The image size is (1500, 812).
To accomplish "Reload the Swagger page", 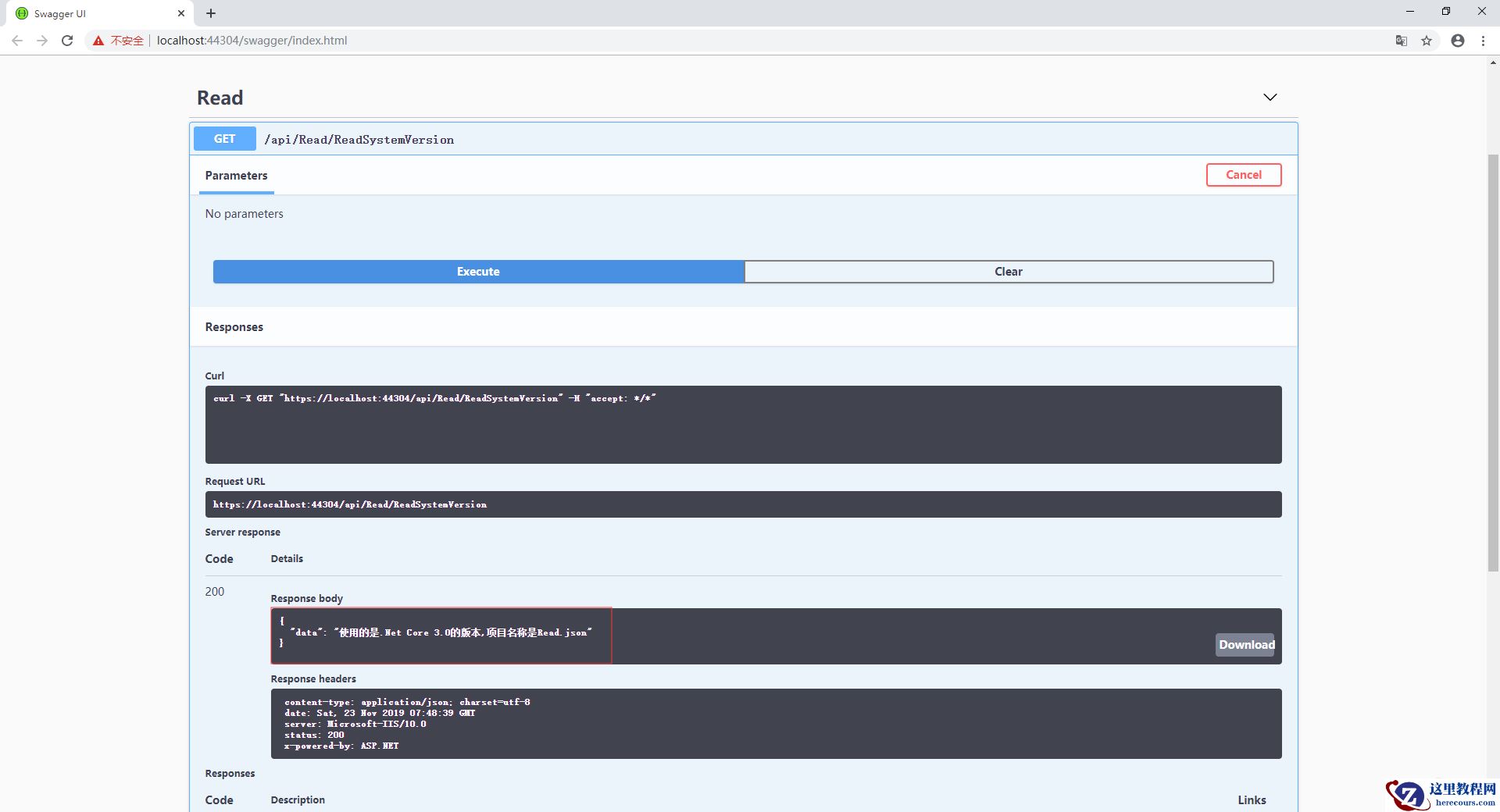I will pyautogui.click(x=67, y=41).
